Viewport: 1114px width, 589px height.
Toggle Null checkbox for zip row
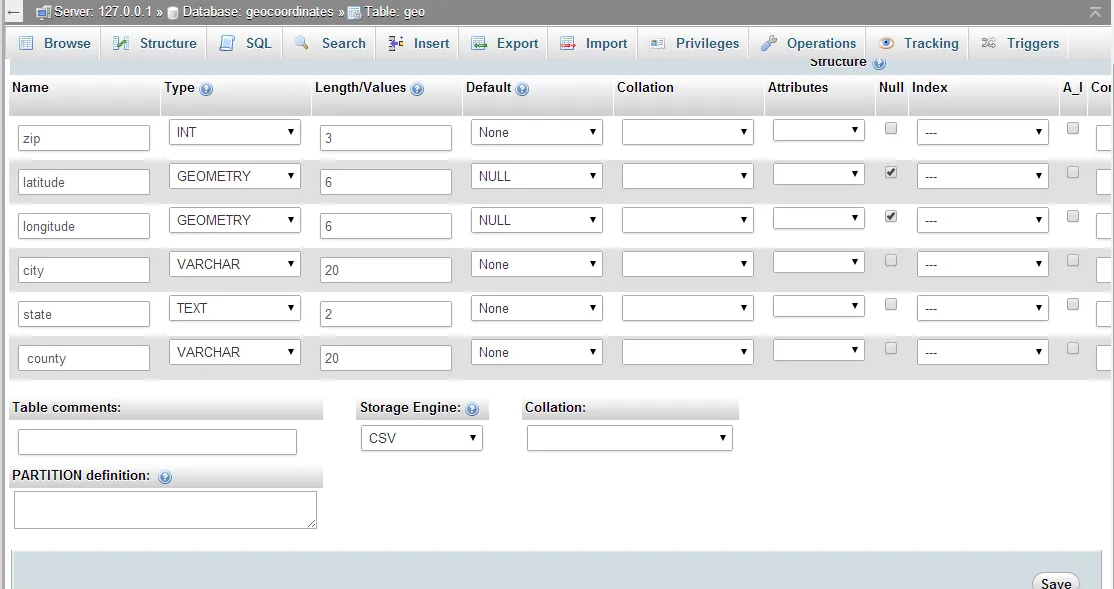890,129
